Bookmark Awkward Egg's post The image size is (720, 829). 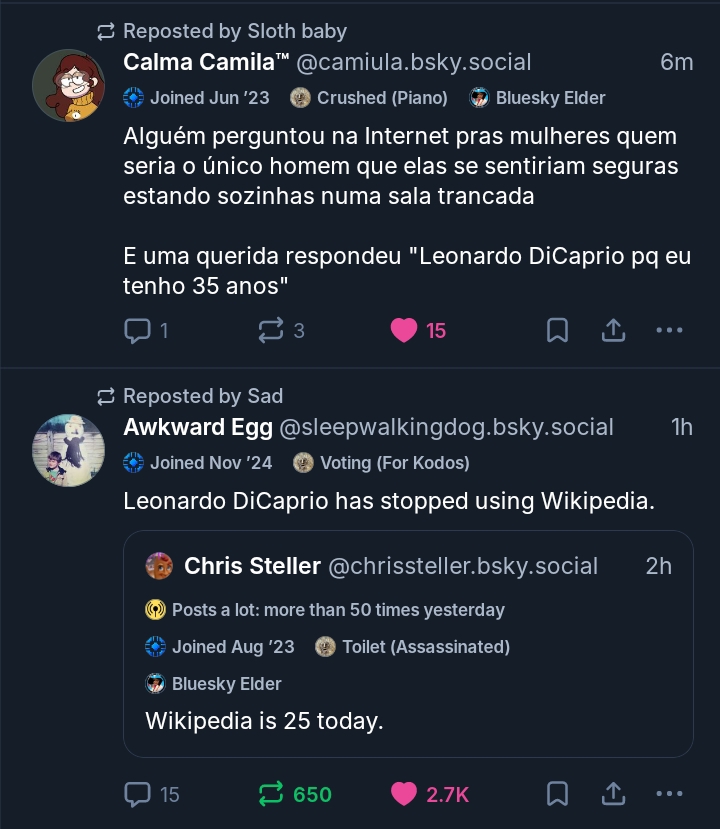[x=558, y=794]
